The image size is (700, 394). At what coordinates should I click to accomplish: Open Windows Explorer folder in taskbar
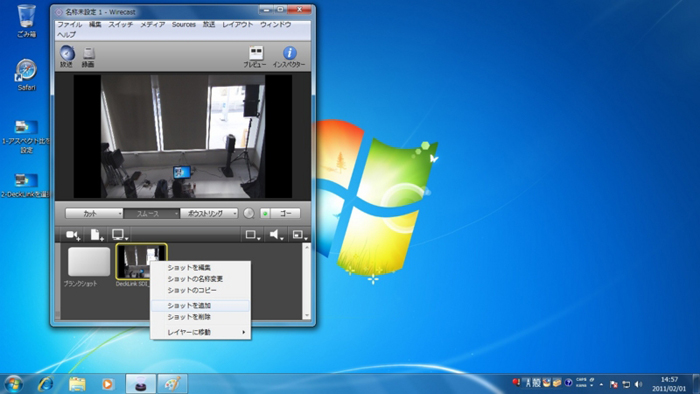click(x=77, y=384)
